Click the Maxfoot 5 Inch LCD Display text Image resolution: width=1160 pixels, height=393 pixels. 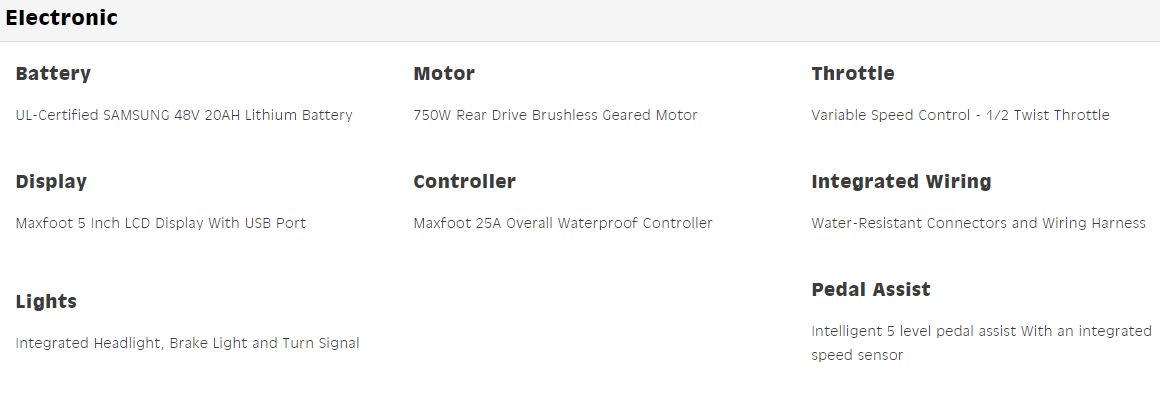161,224
